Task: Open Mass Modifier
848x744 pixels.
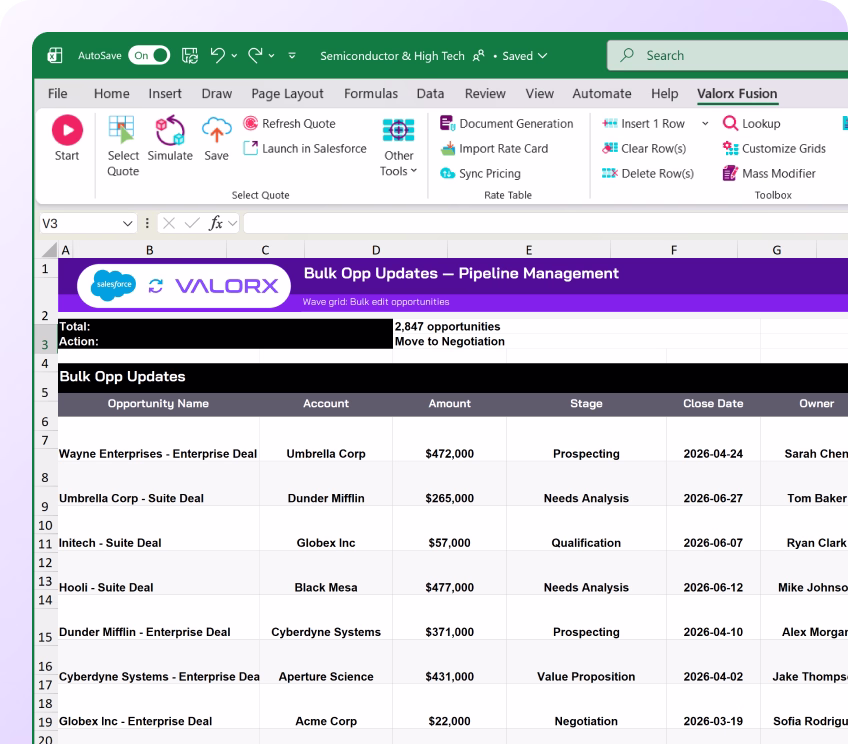Action: tap(769, 173)
